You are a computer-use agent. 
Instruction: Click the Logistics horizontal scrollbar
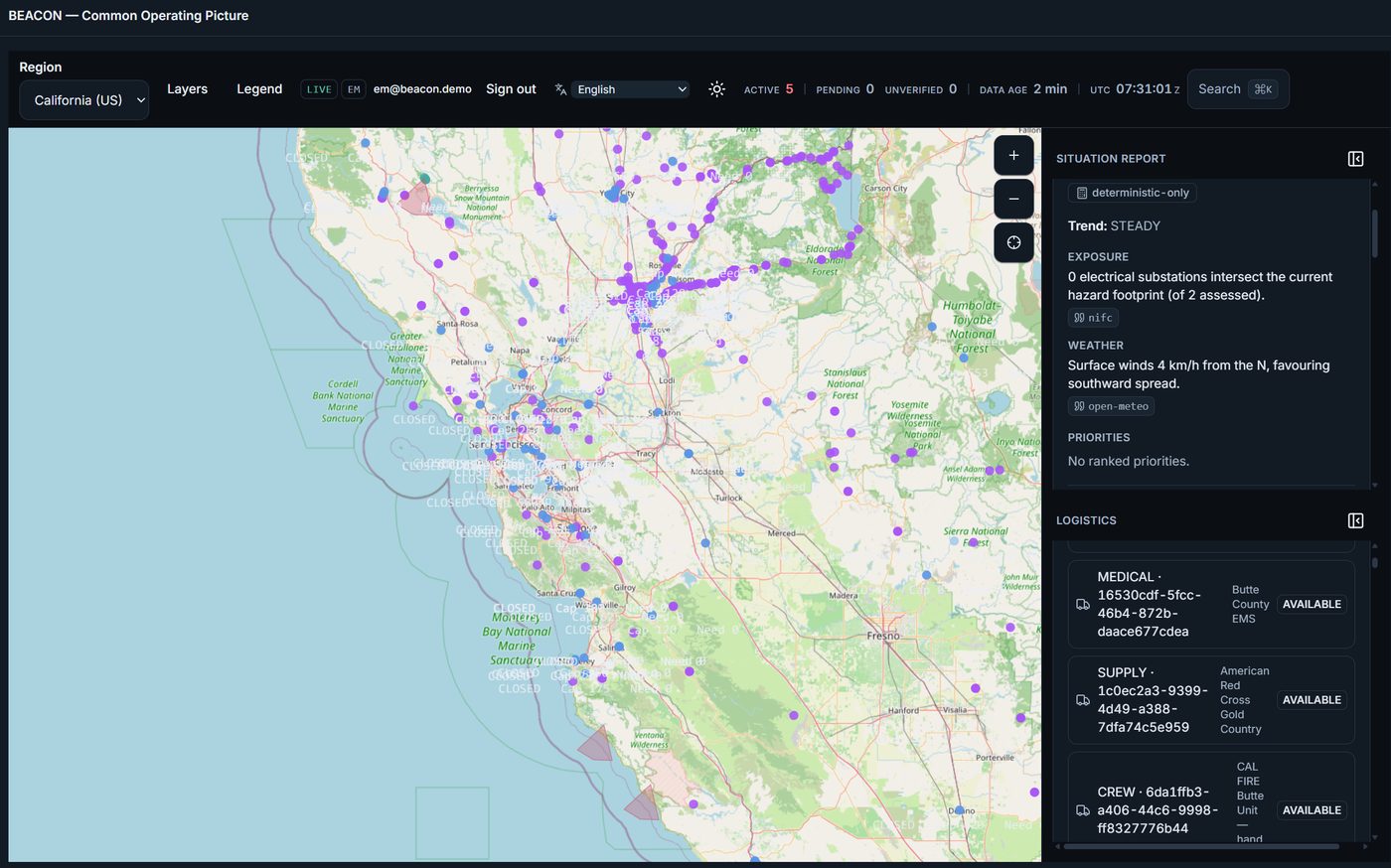pos(1201,847)
